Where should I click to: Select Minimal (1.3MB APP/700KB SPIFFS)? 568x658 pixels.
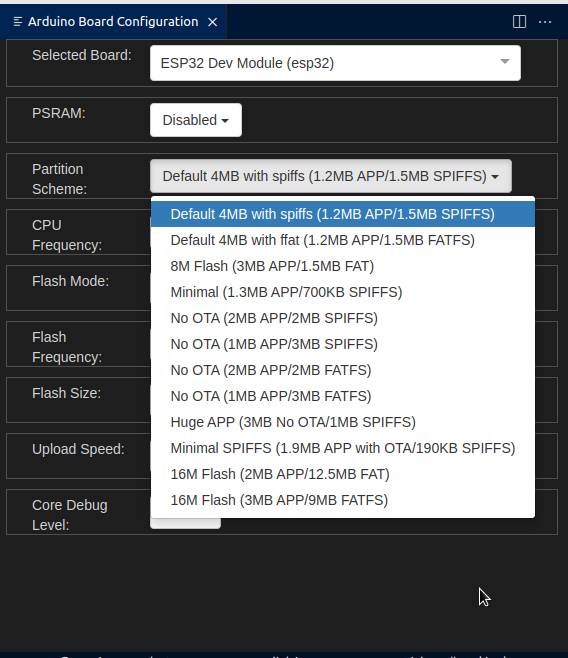tap(343, 292)
